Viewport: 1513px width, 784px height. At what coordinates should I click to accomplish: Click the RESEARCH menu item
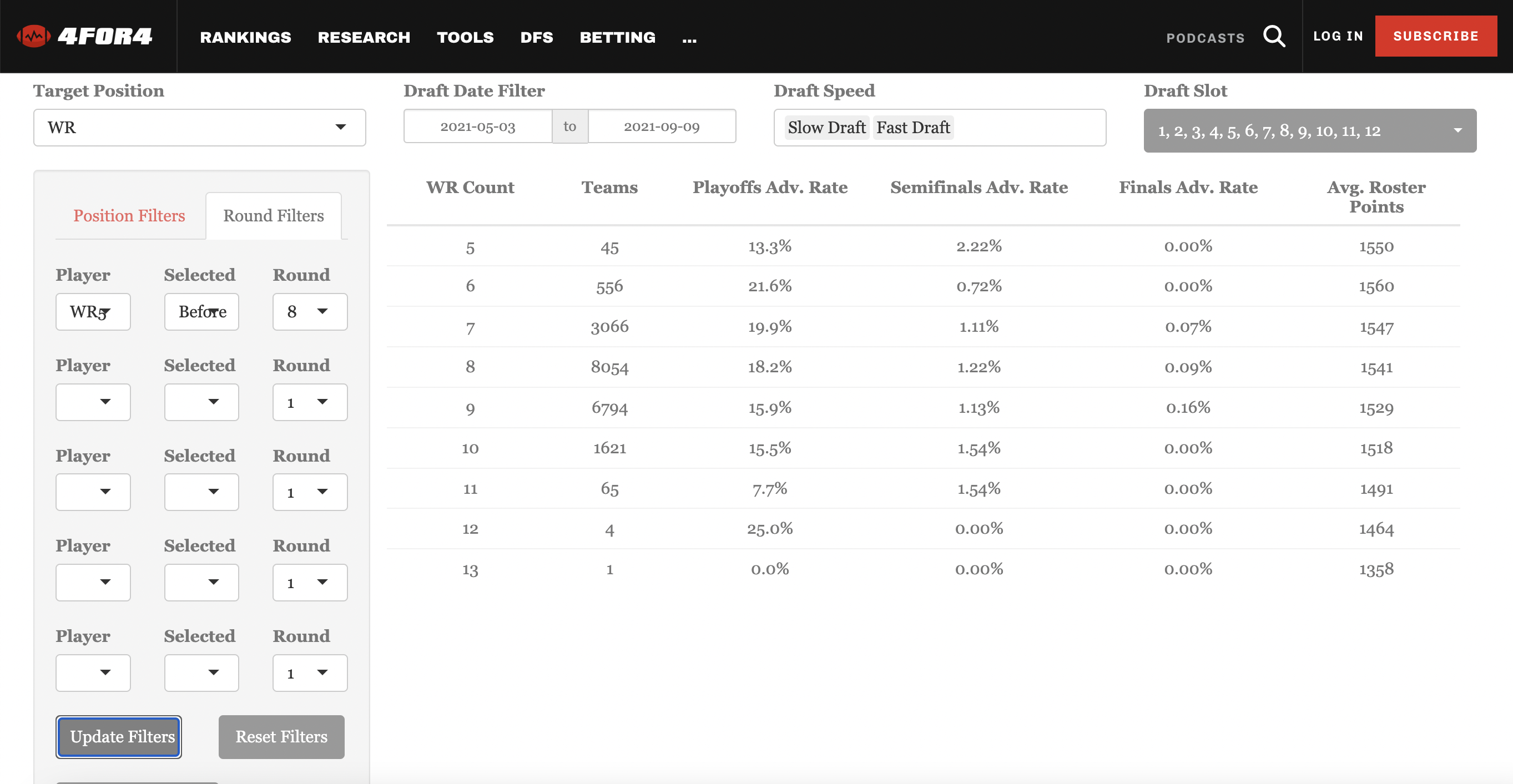click(363, 37)
